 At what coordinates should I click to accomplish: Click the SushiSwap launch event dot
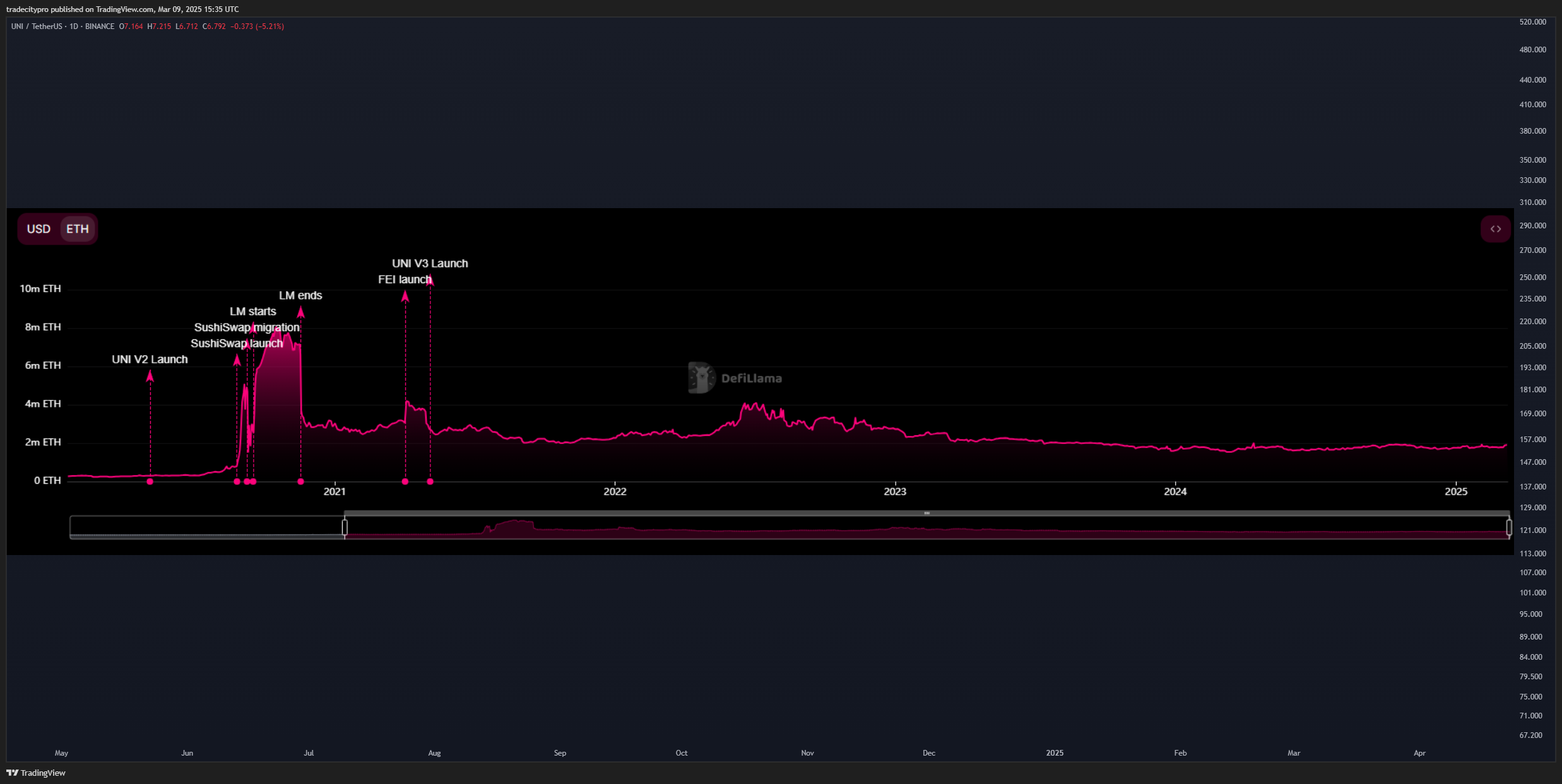point(237,482)
